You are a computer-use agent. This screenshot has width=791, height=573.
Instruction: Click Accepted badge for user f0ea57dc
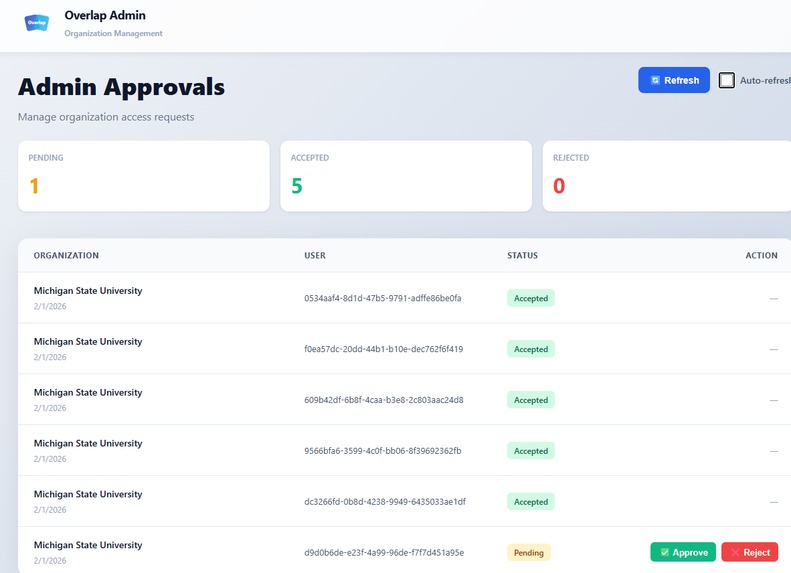(531, 349)
